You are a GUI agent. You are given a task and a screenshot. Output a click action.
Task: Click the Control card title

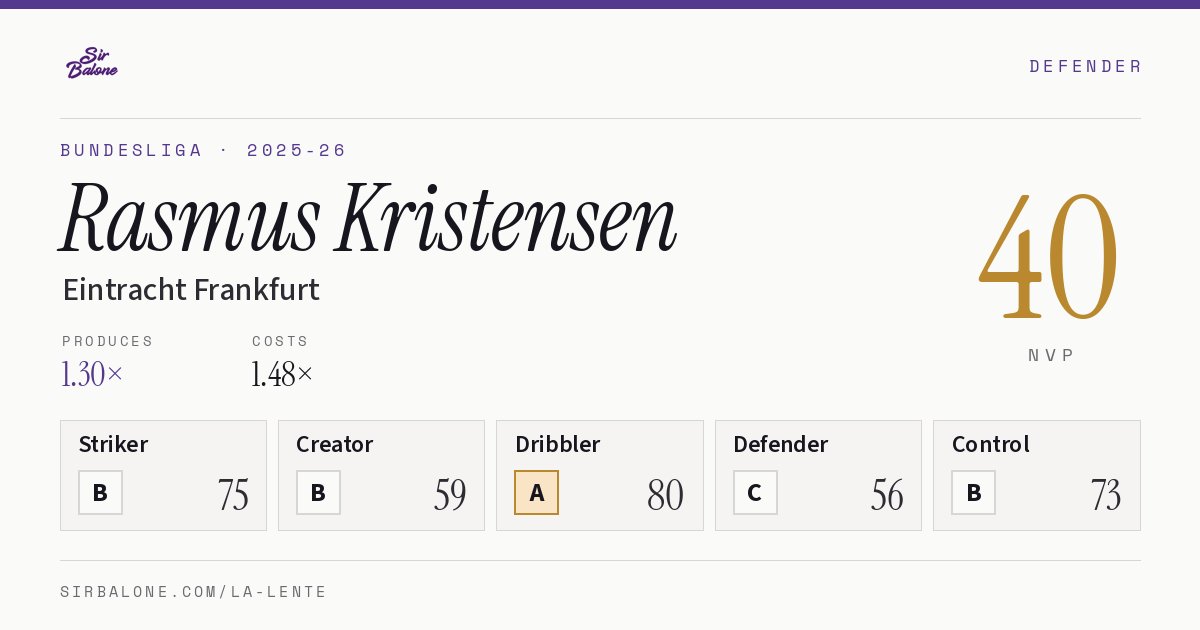990,444
